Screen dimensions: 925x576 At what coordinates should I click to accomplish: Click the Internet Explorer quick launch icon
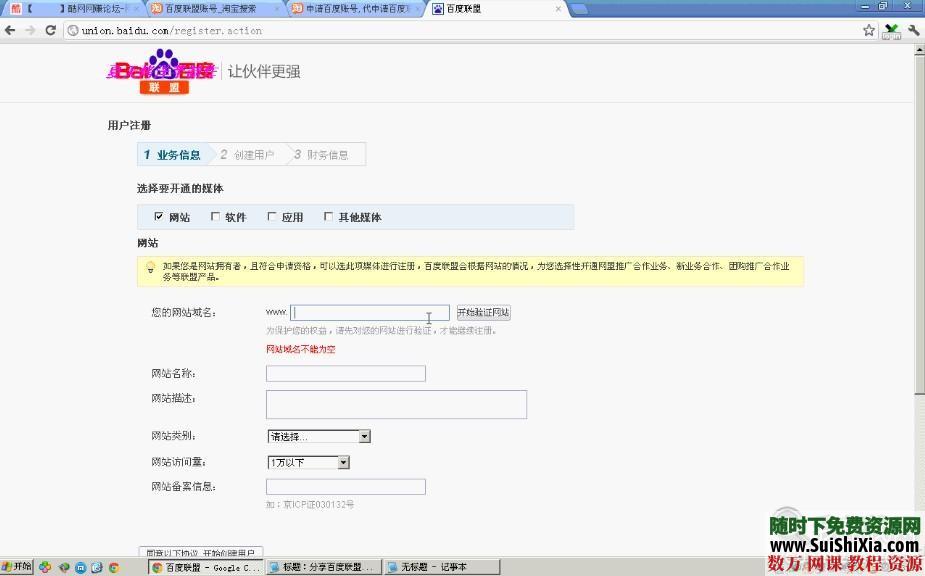pyautogui.click(x=98, y=567)
